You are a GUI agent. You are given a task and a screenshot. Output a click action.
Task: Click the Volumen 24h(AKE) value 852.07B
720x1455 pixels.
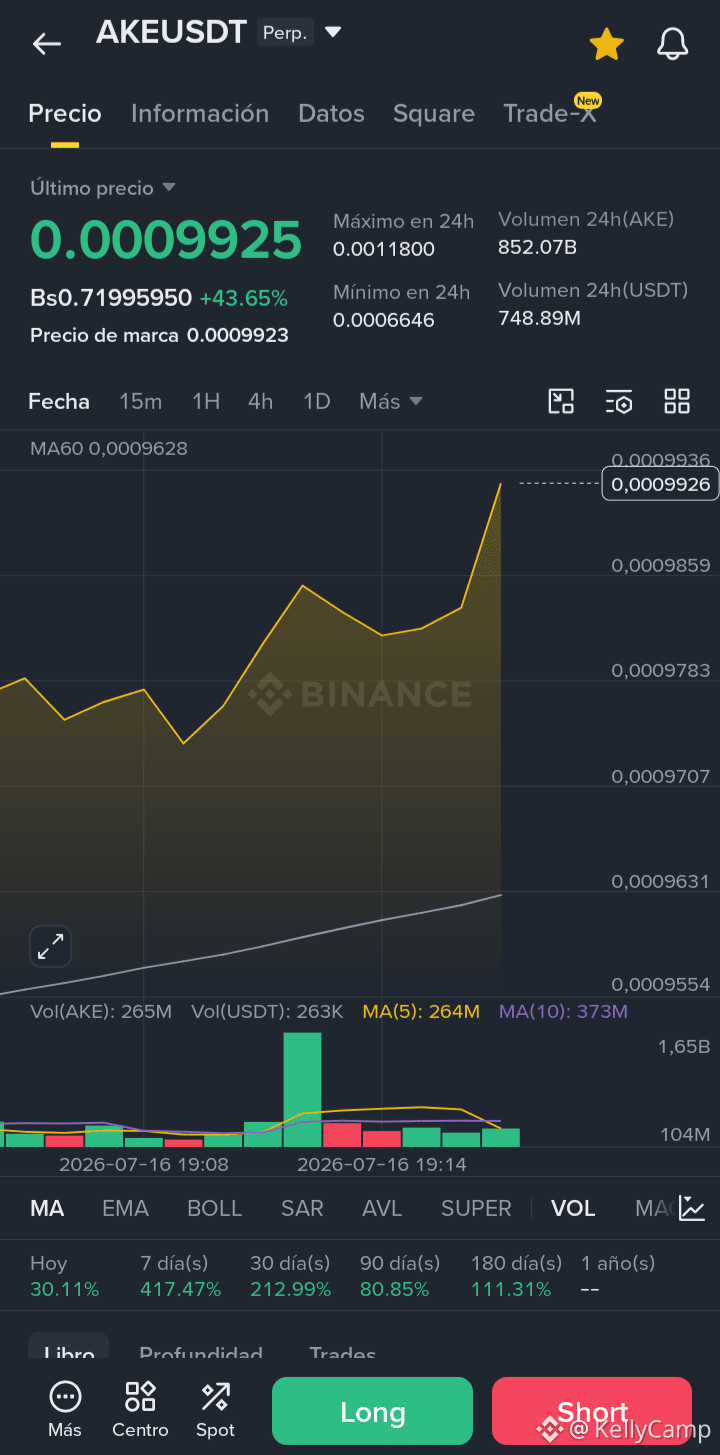[x=537, y=247]
